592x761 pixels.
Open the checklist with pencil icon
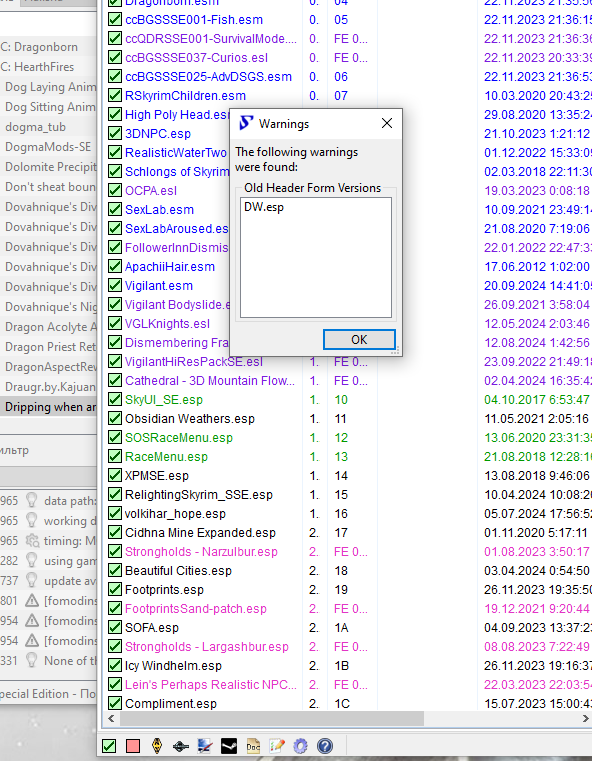point(277,745)
